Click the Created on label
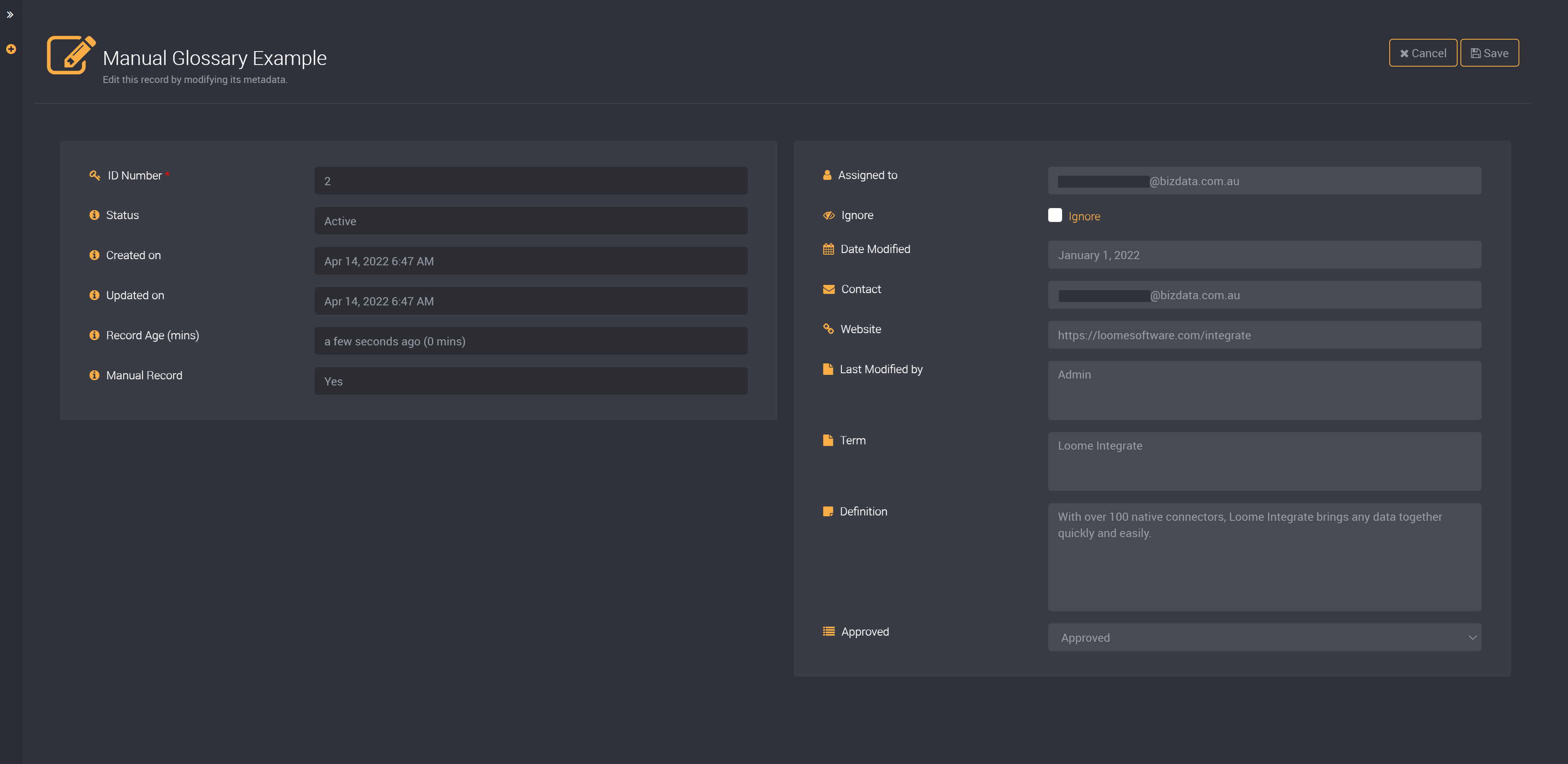The height and width of the screenshot is (764, 1568). pos(133,255)
